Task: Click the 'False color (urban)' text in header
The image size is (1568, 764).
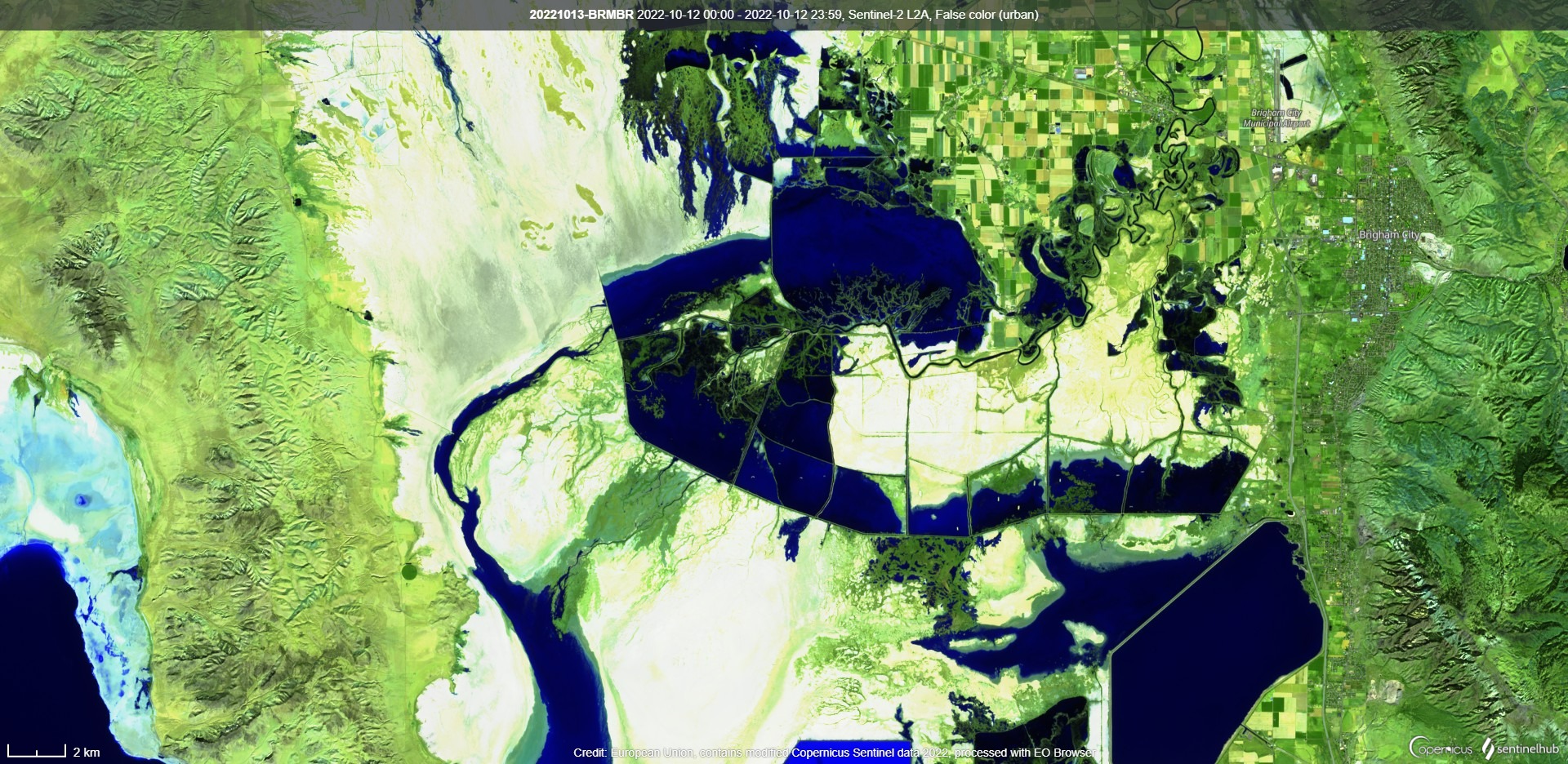Action: tap(987, 15)
